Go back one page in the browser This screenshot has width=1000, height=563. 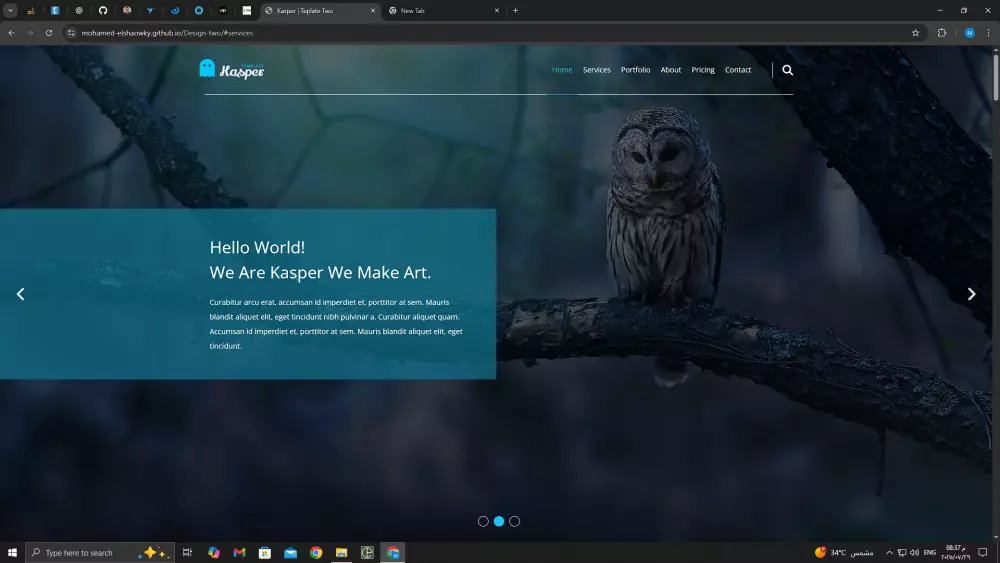tap(11, 33)
